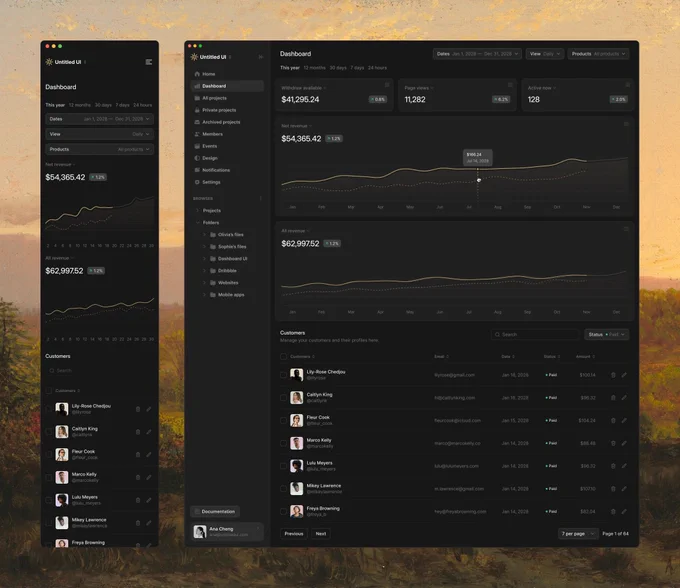Image resolution: width=680 pixels, height=588 pixels.
Task: Open All revenue chart options icon
Action: coord(626,229)
